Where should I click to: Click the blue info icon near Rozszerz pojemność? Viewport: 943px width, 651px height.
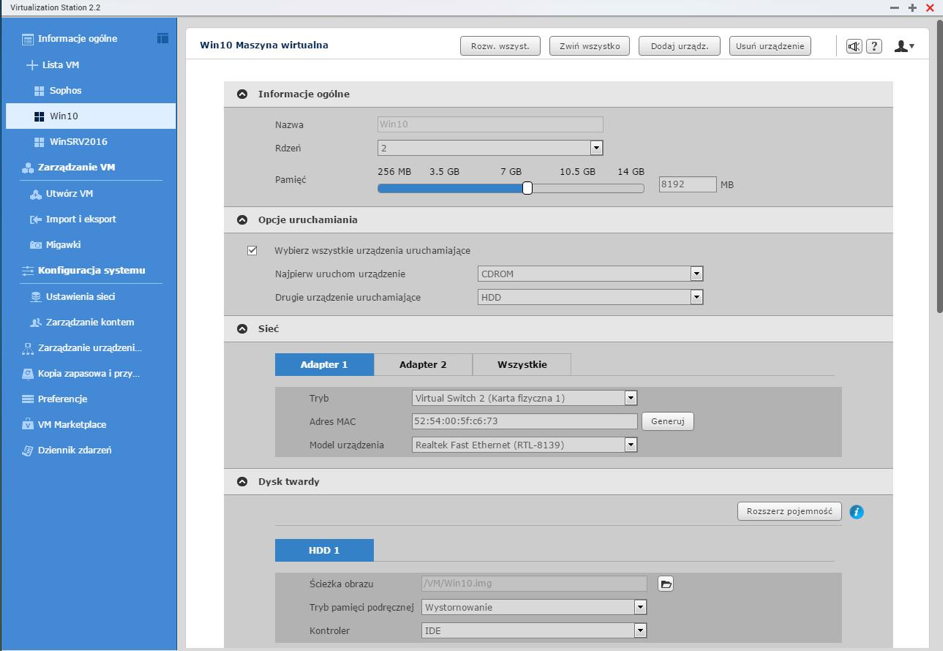coord(856,512)
